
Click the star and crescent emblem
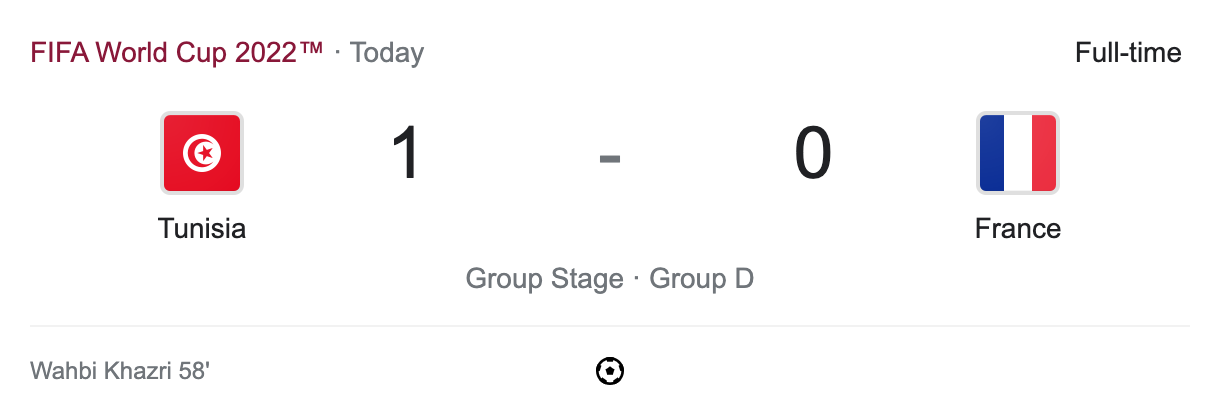[x=201, y=154]
